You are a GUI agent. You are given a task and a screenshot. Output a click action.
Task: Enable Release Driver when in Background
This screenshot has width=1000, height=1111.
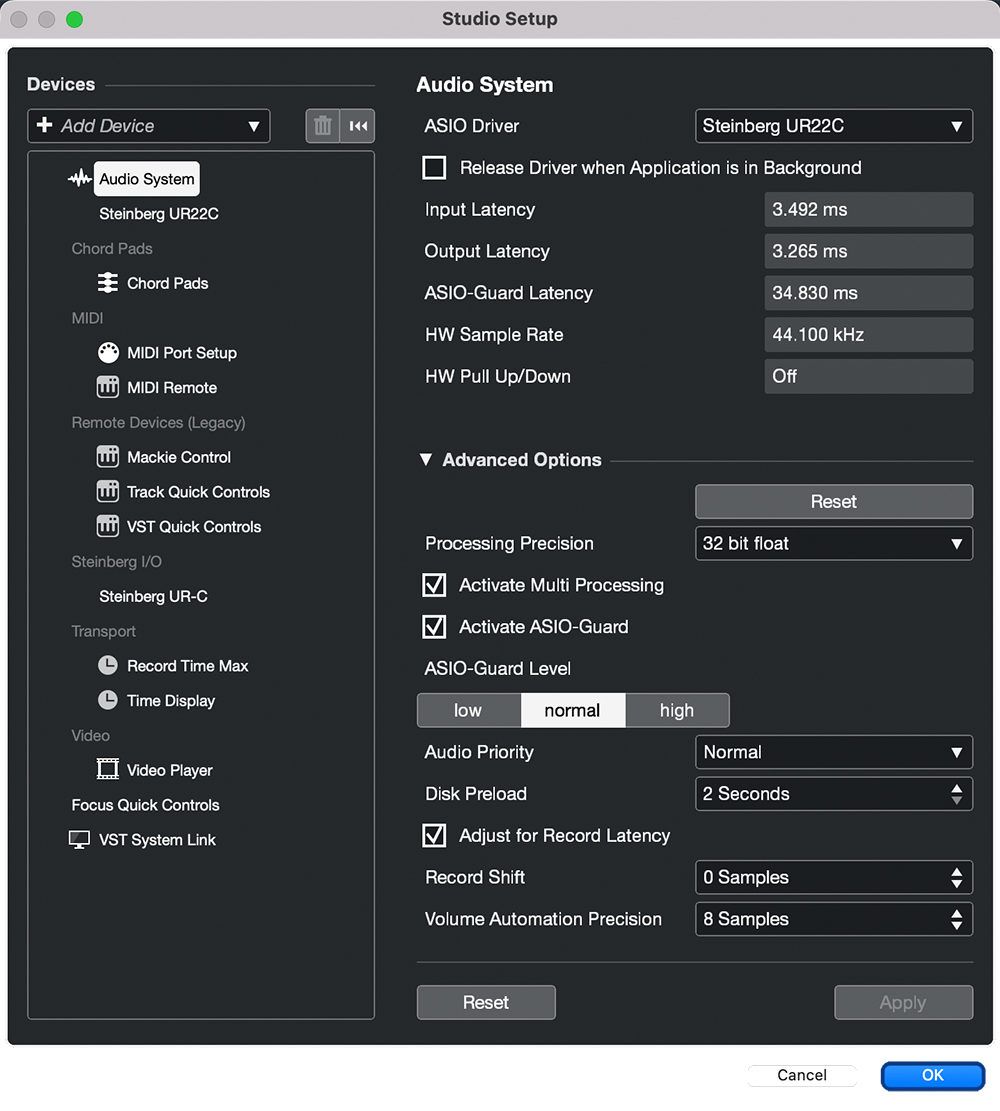434,168
